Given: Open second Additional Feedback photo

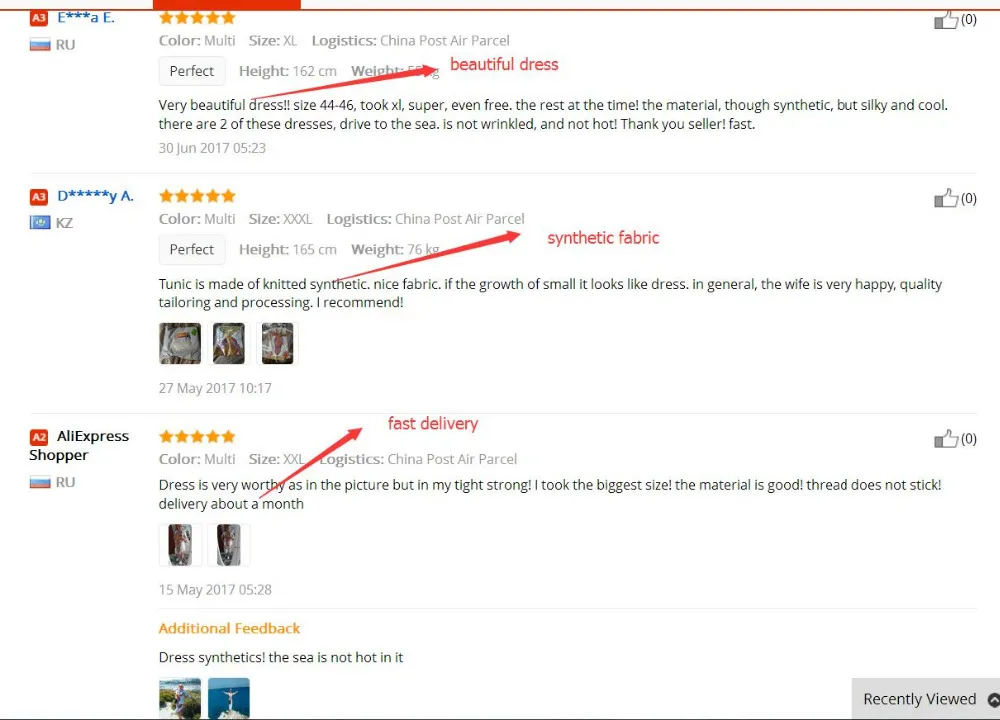Looking at the screenshot, I should coord(228,699).
